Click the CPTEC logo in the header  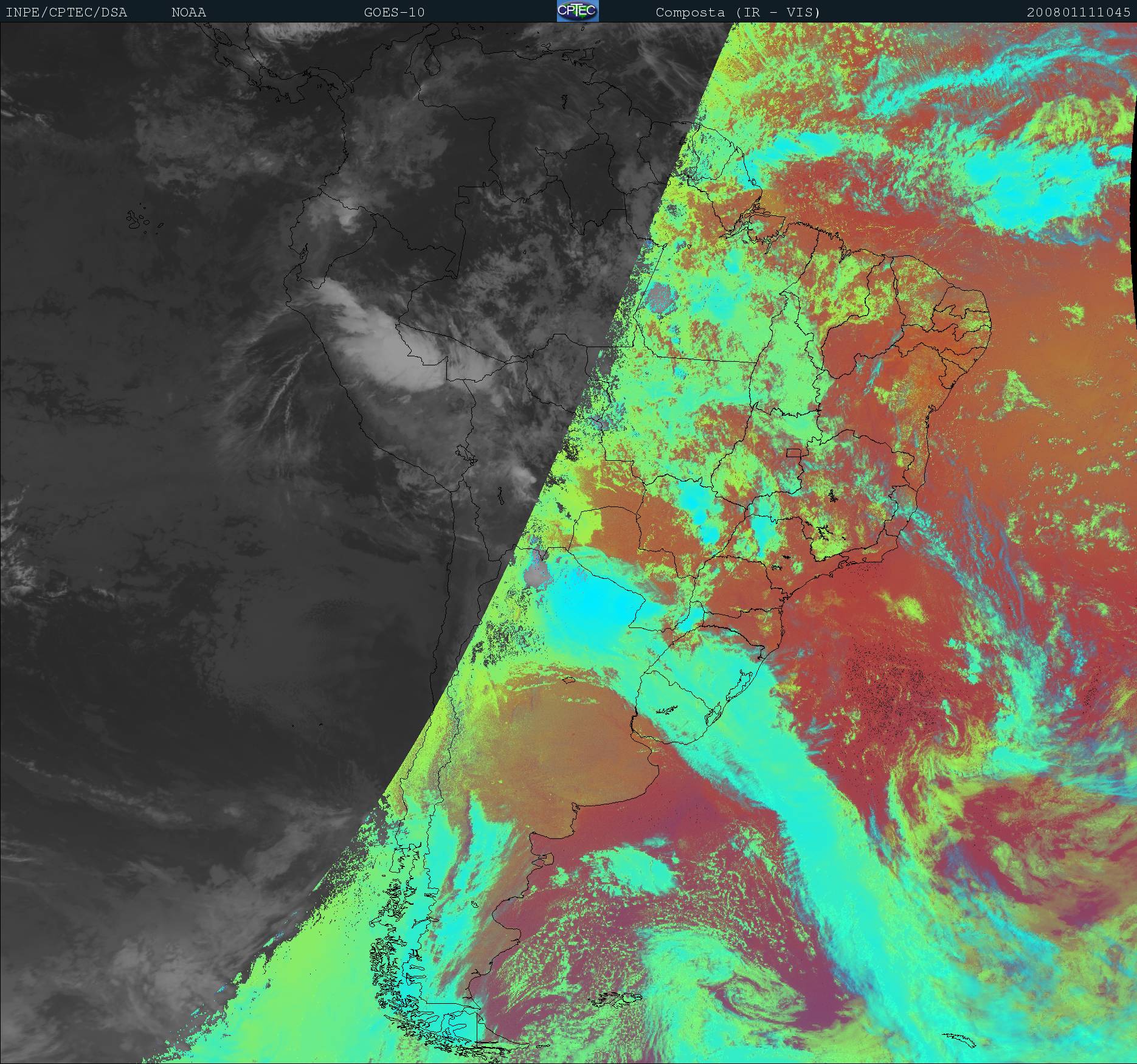[x=577, y=12]
